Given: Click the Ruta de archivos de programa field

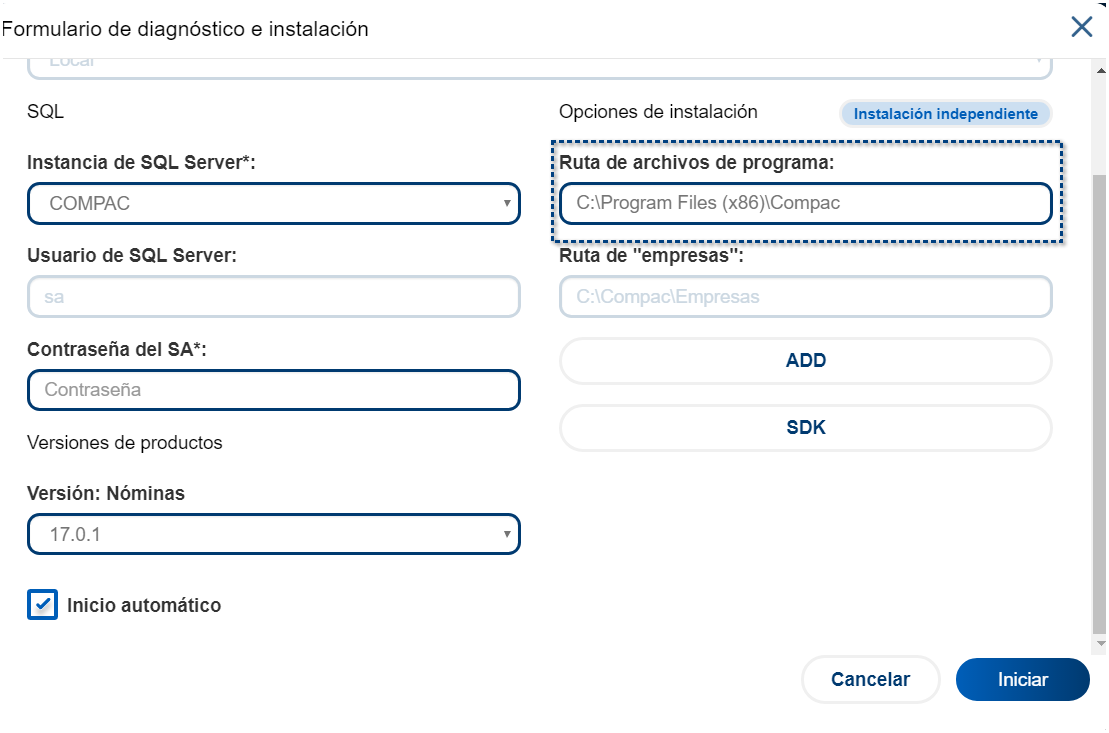Looking at the screenshot, I should [805, 203].
